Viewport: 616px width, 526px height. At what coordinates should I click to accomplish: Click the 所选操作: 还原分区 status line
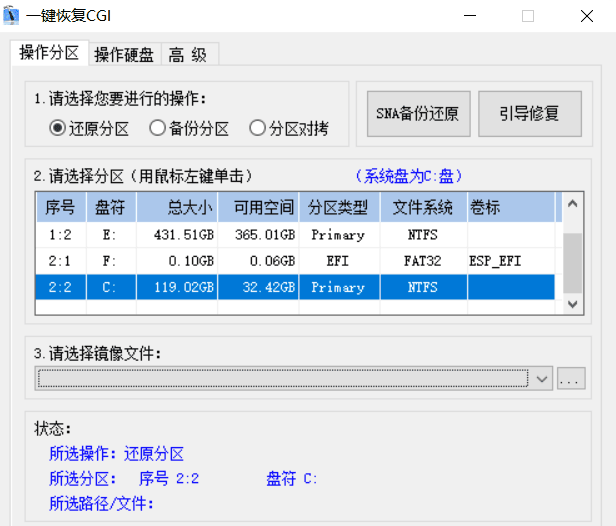(116, 454)
